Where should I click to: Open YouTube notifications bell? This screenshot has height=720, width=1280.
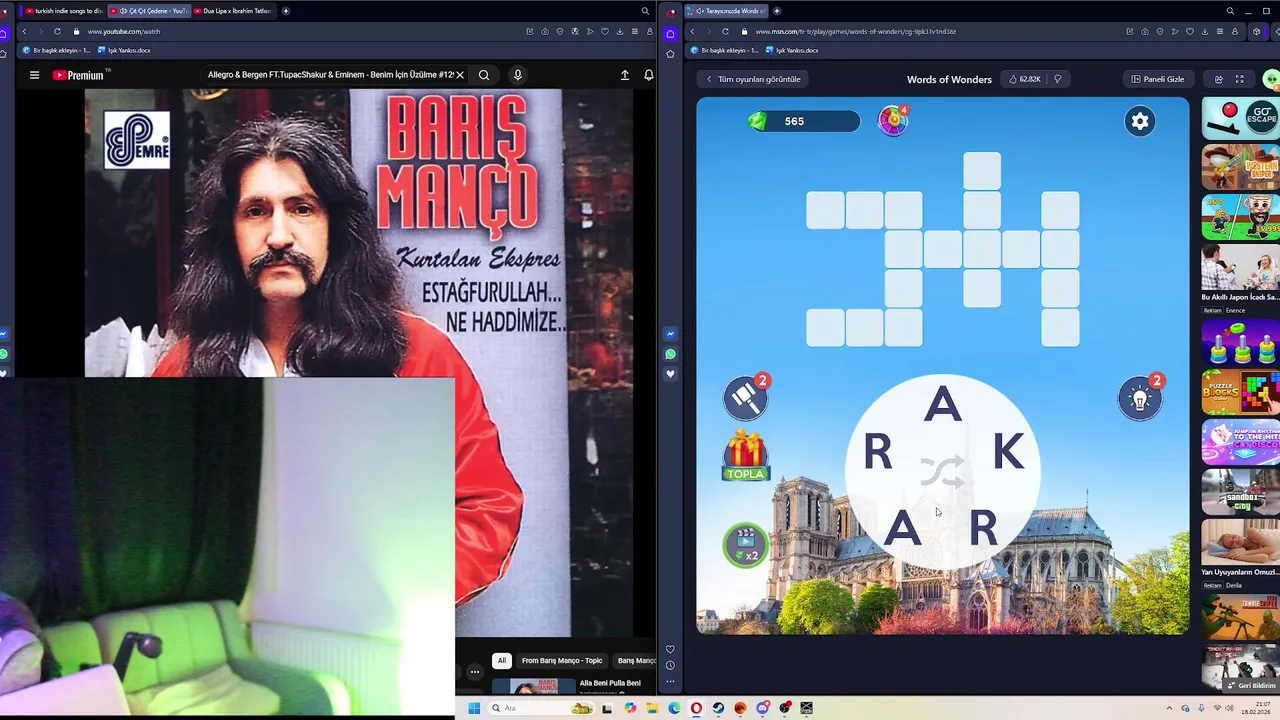coord(648,75)
